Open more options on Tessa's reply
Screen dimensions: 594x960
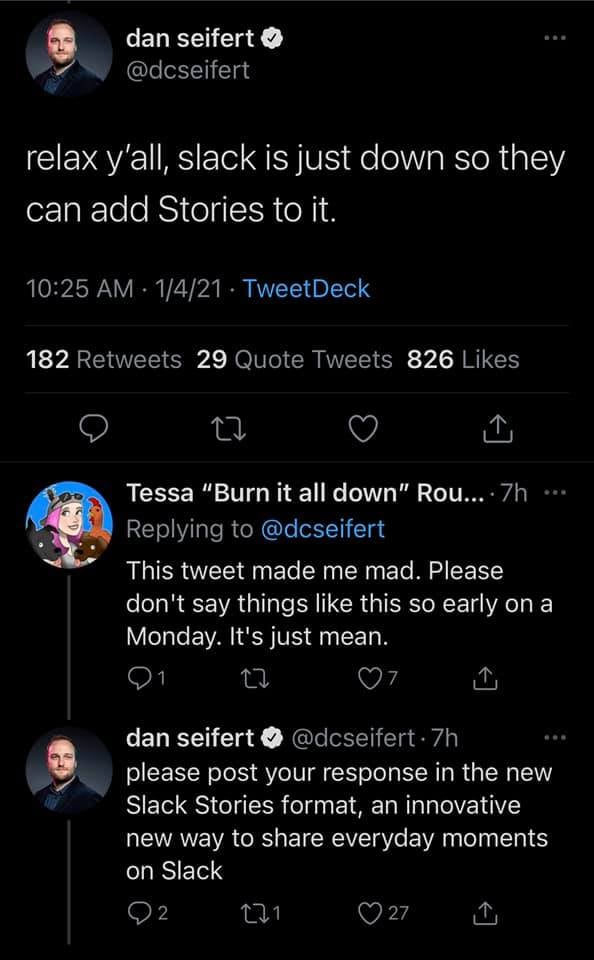555,489
